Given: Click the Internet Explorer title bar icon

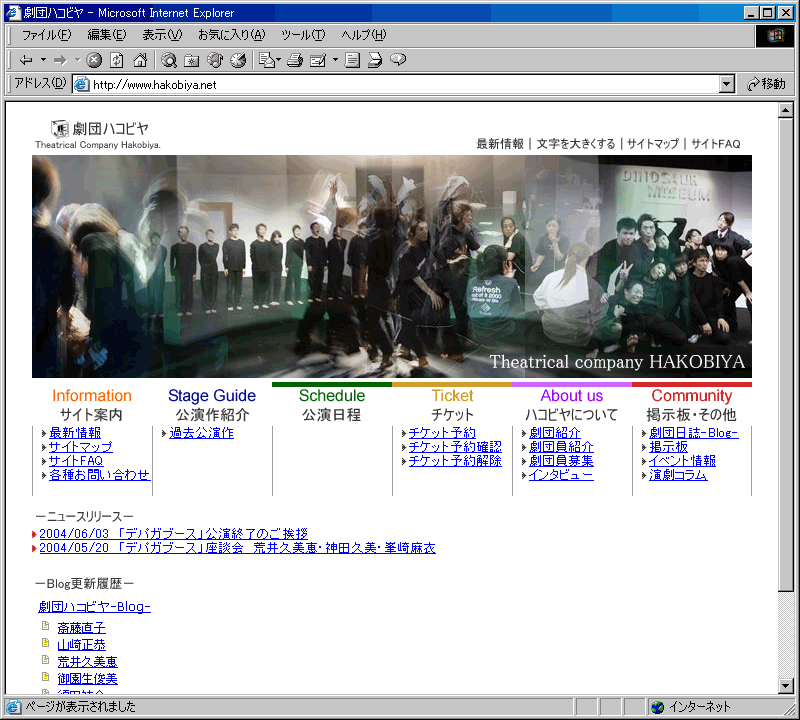Looking at the screenshot, I should coord(13,13).
